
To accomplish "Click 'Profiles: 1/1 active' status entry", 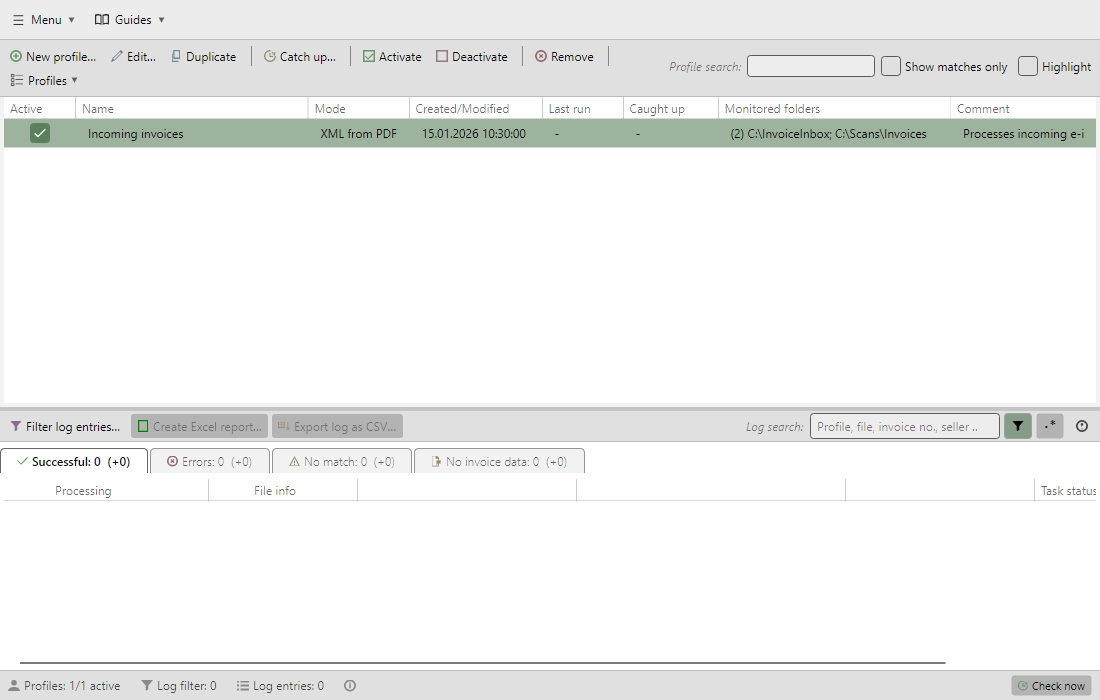I will [65, 686].
